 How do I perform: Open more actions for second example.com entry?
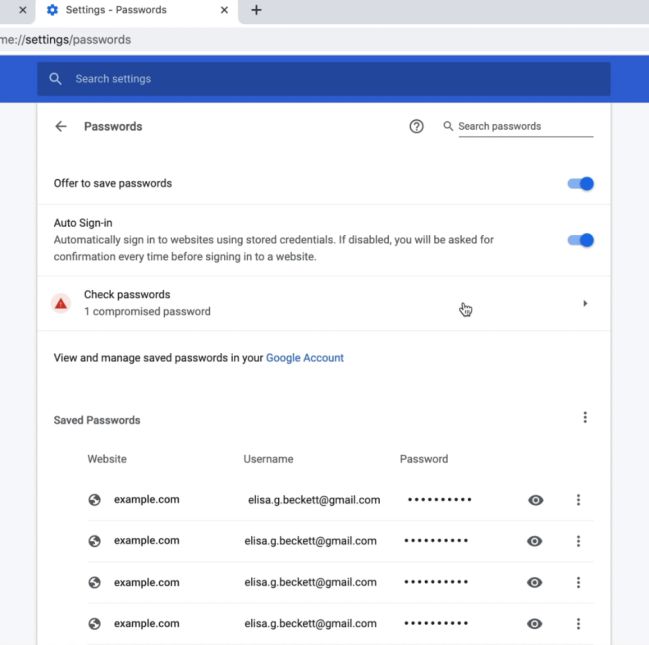pyautogui.click(x=578, y=541)
